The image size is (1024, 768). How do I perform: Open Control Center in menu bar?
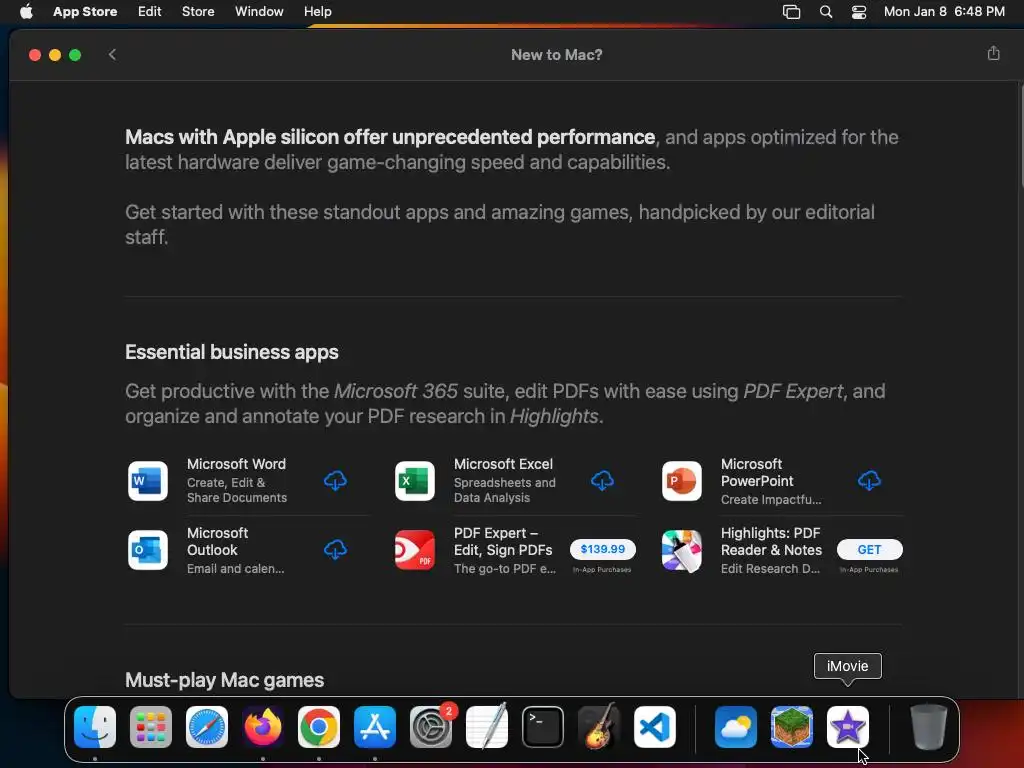(859, 12)
